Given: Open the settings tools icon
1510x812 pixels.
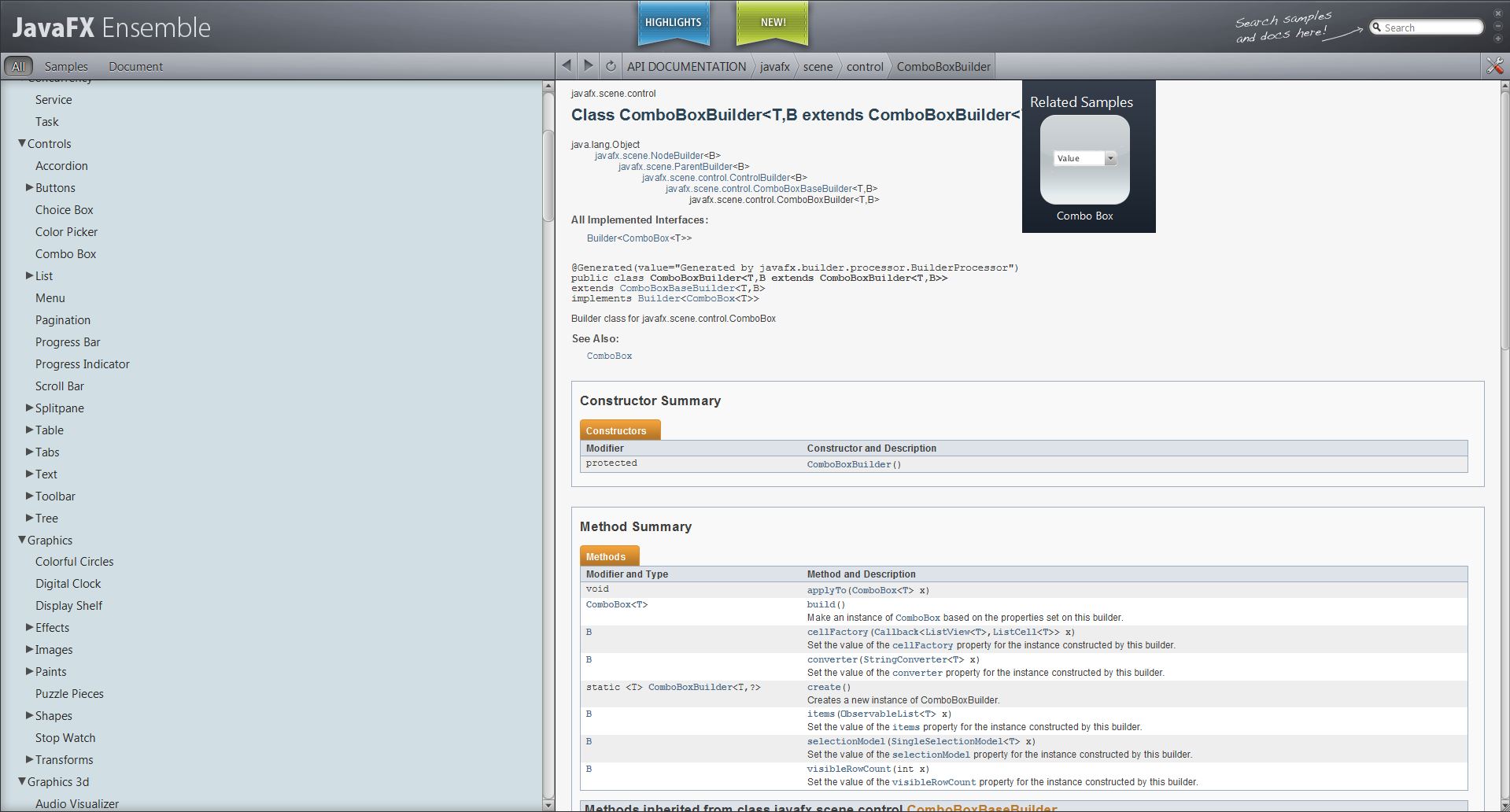Looking at the screenshot, I should (x=1494, y=66).
